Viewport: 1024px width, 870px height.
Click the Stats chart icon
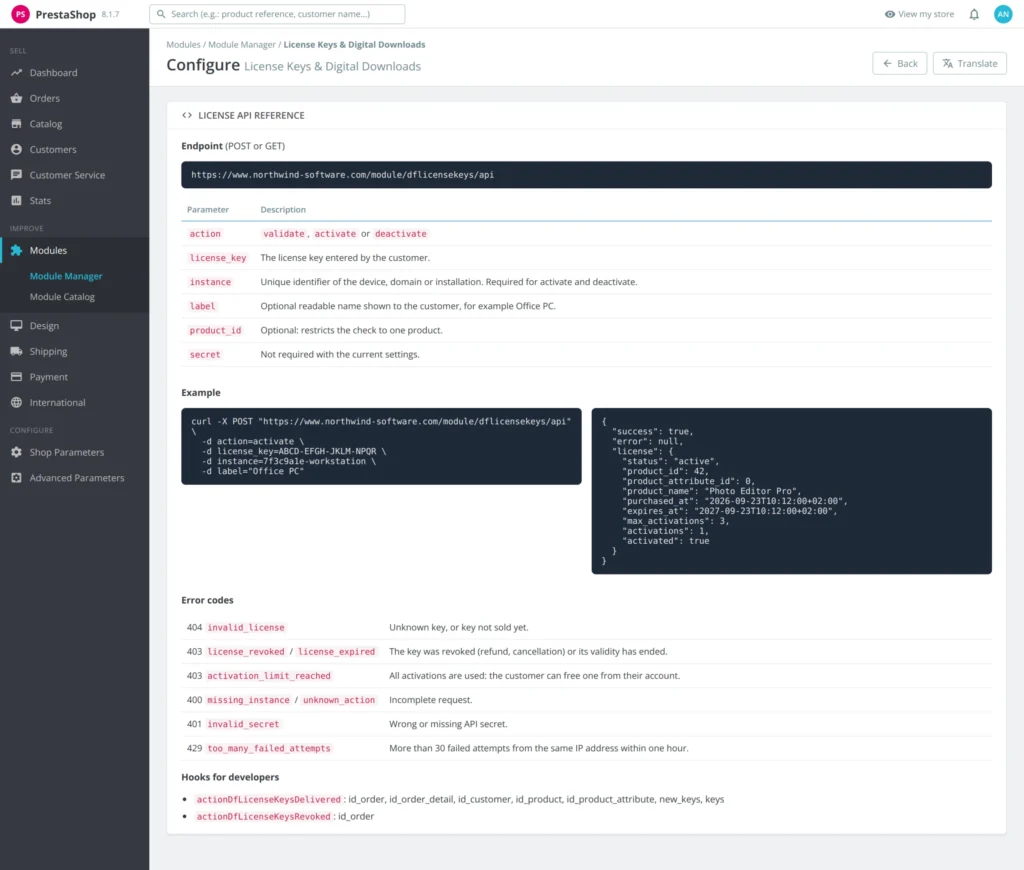click(16, 201)
